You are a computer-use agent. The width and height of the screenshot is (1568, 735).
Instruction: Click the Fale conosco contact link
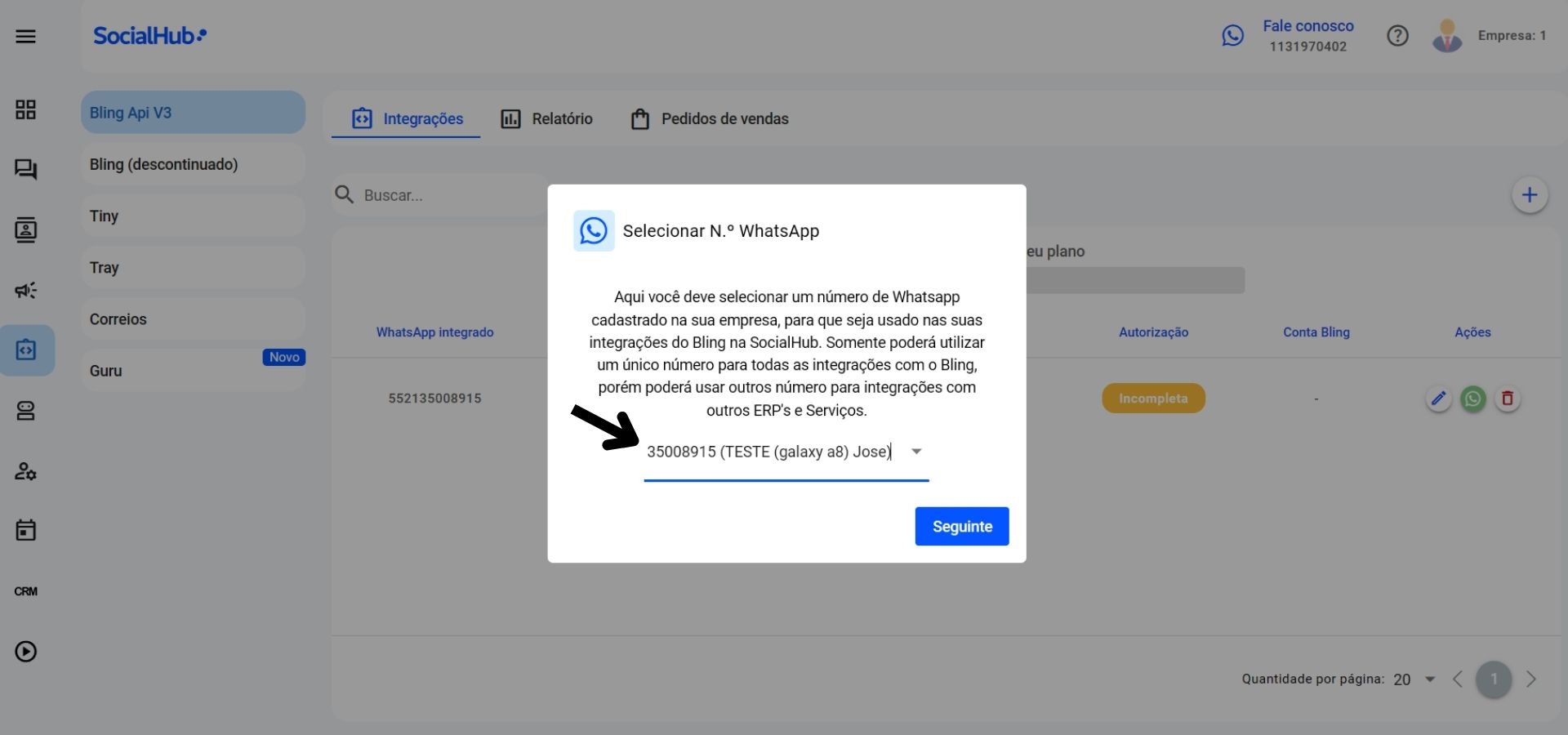coord(1307,25)
